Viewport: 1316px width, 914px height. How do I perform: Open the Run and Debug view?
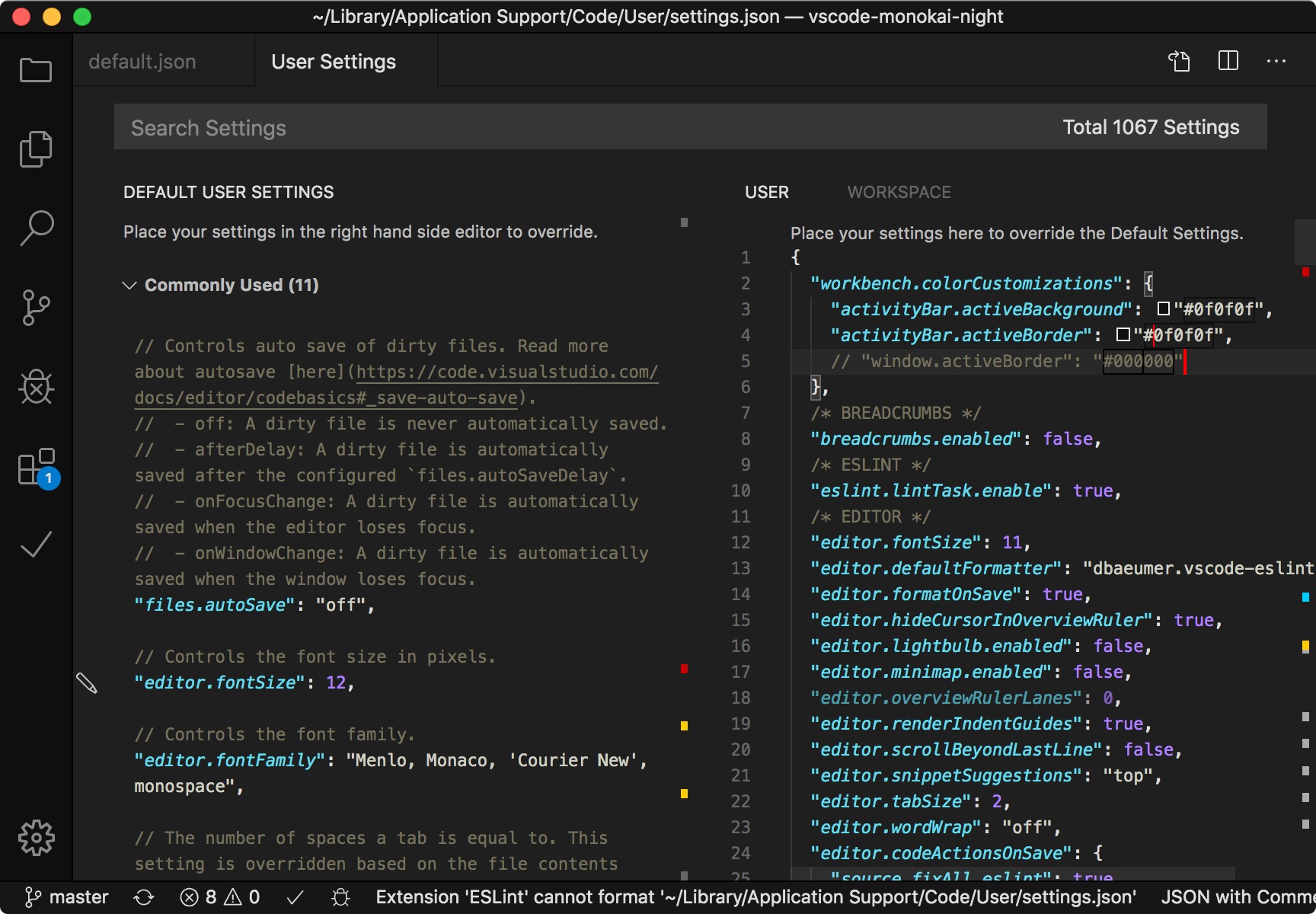(x=36, y=387)
